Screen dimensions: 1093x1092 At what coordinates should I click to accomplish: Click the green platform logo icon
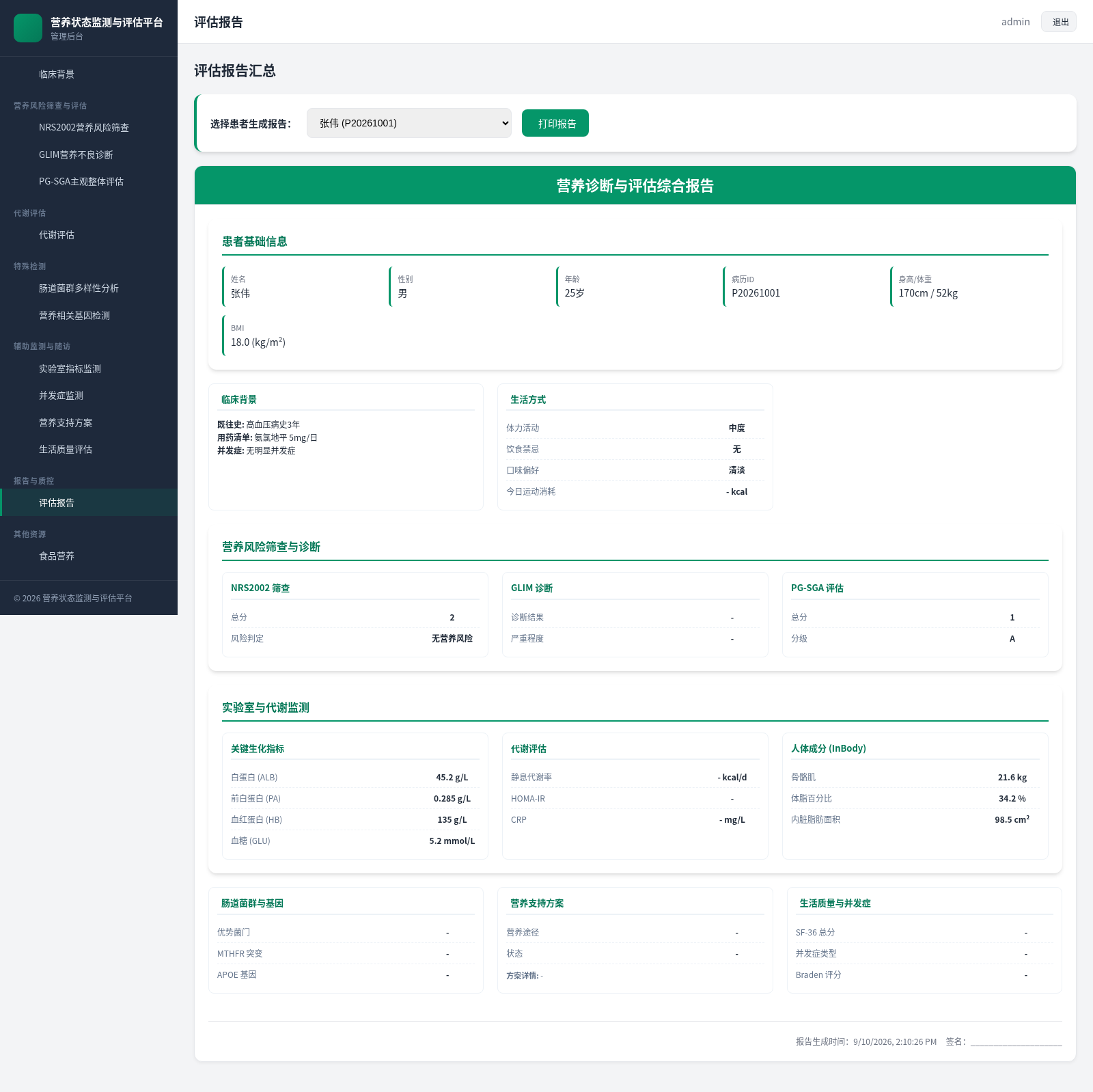click(28, 28)
